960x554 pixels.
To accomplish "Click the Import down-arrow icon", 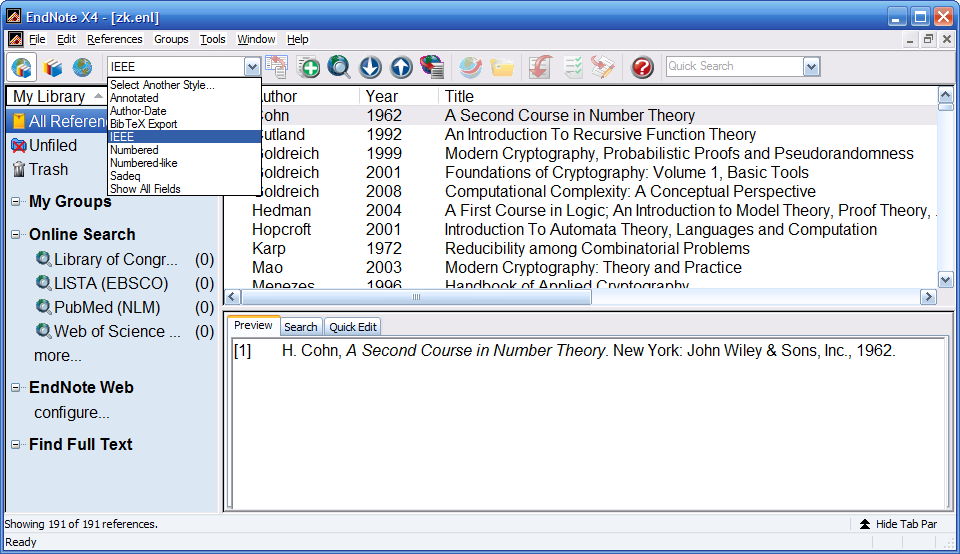I will pyautogui.click(x=370, y=67).
